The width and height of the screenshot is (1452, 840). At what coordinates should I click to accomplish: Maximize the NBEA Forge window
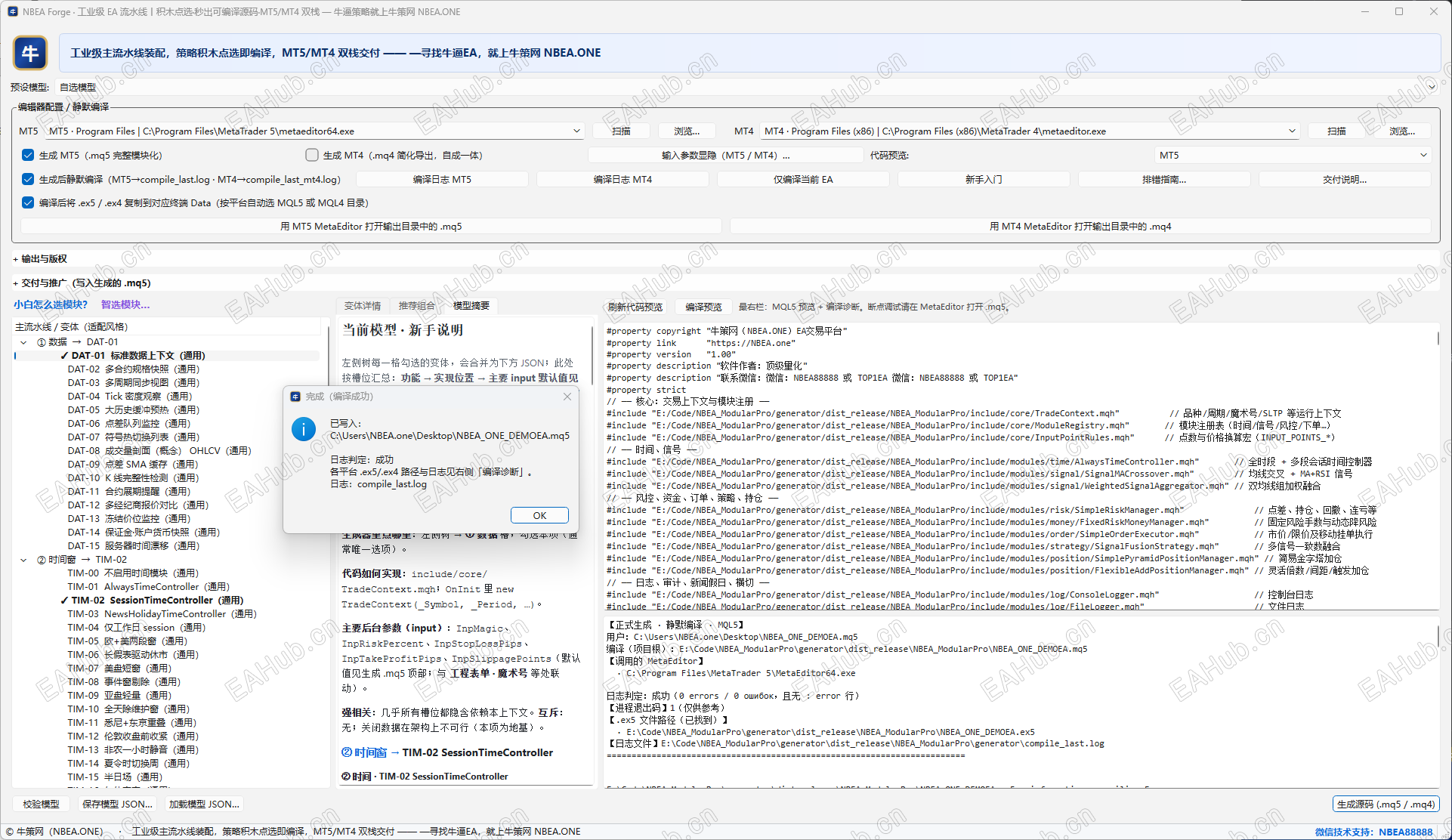[1399, 11]
